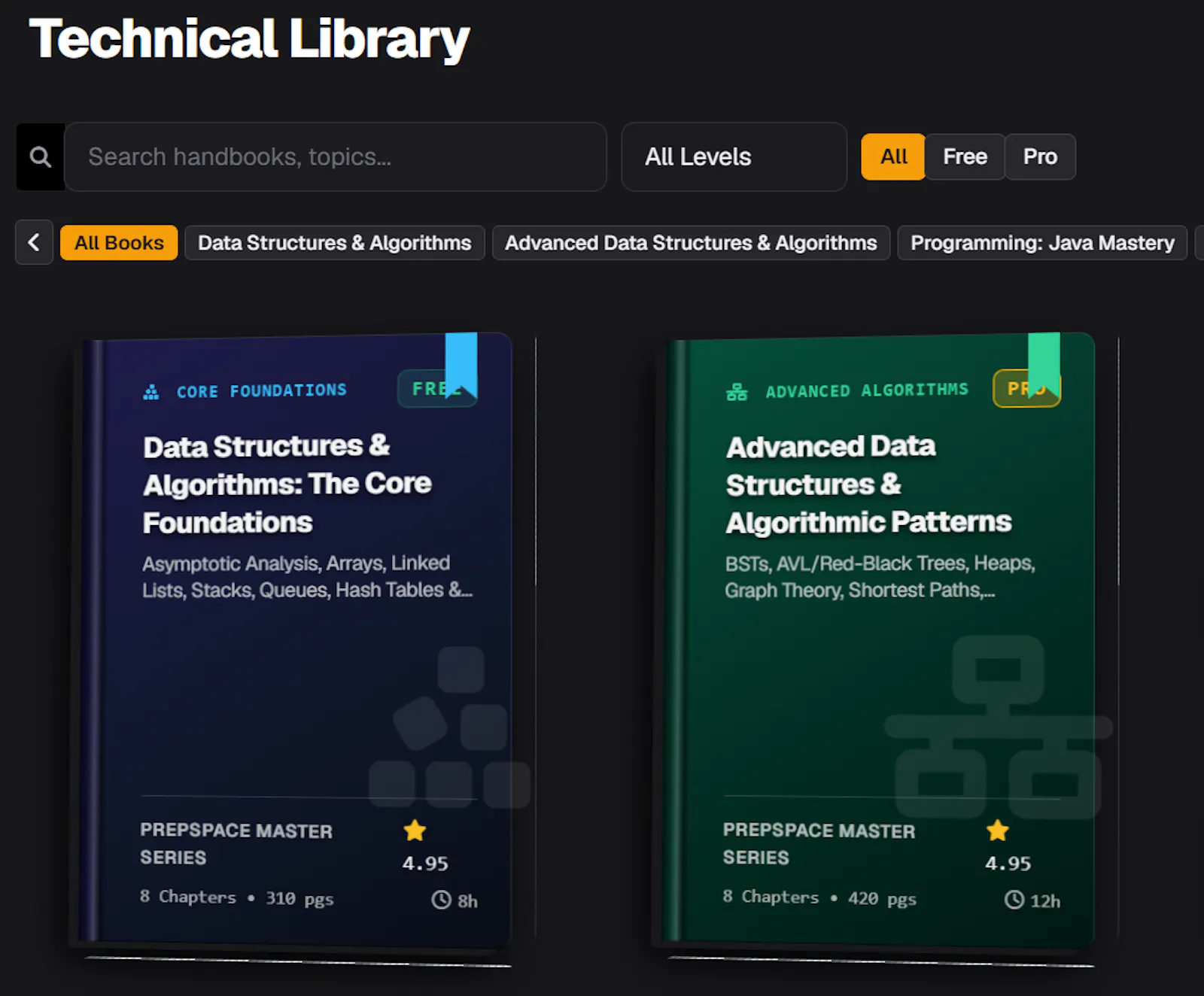Click PREPSPACE MASTER SERIES on the blue book
Viewport: 1204px width, 996px height.
tap(236, 843)
